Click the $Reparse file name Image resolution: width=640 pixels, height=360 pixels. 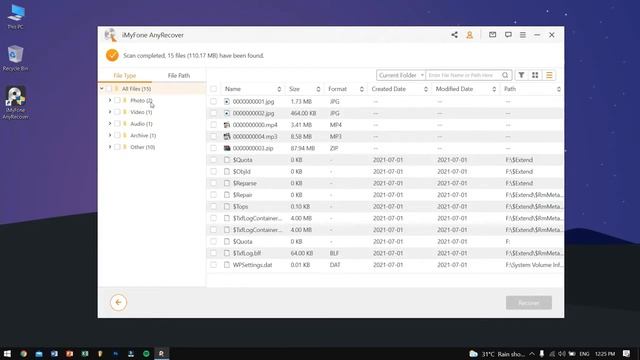(x=244, y=183)
